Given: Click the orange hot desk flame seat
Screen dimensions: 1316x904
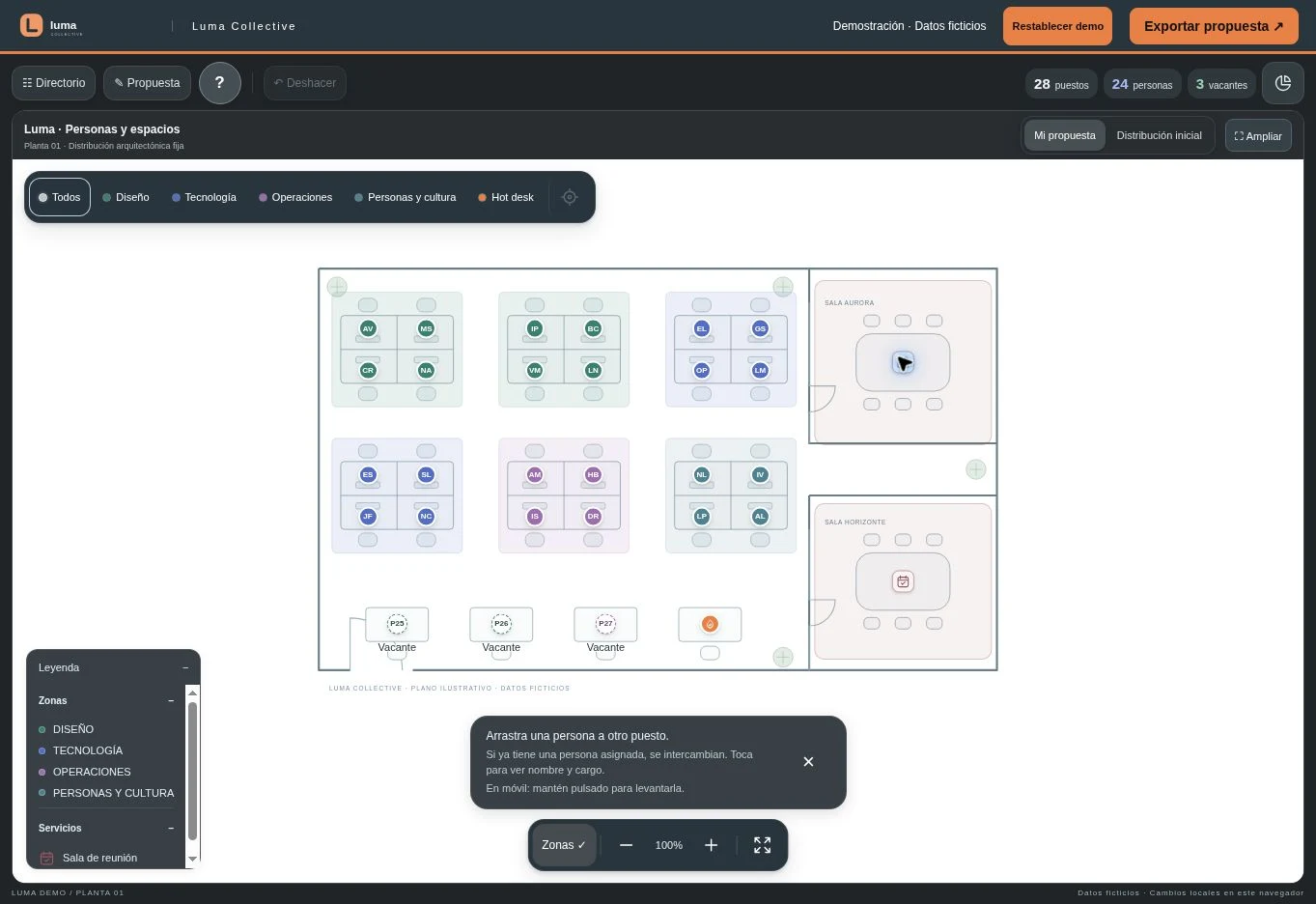Looking at the screenshot, I should (710, 624).
